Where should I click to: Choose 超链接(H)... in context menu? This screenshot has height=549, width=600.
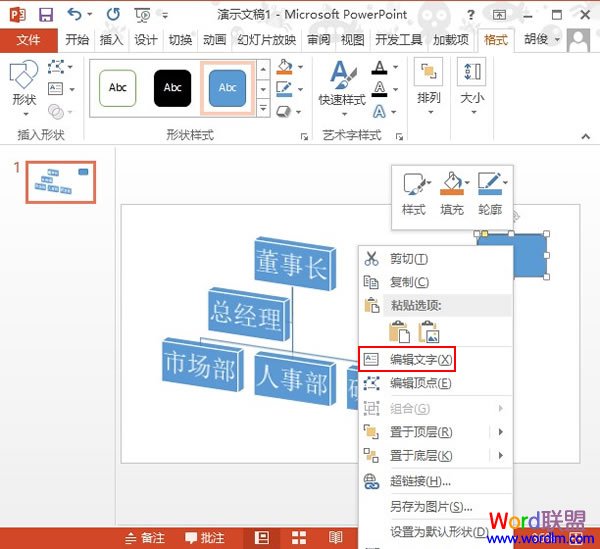[435, 482]
